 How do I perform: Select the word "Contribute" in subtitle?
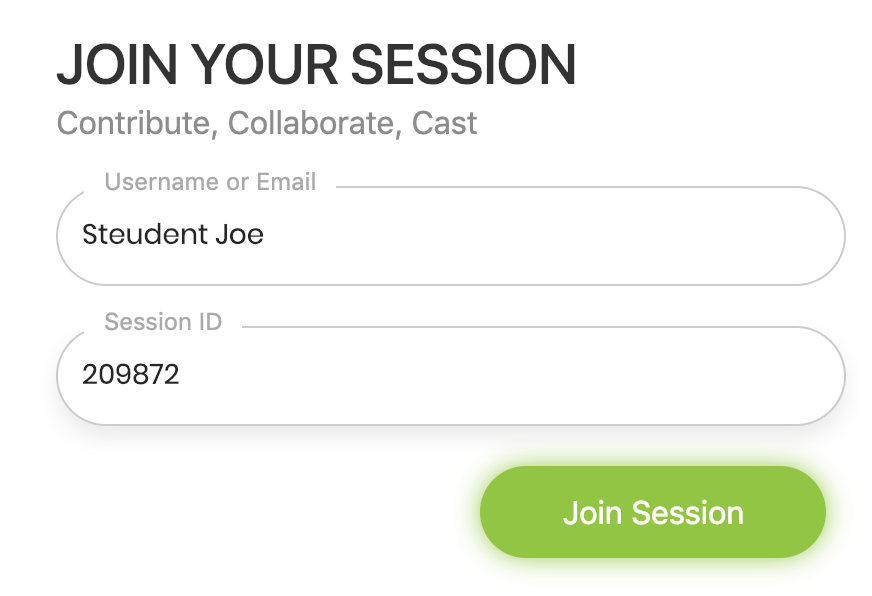(133, 123)
